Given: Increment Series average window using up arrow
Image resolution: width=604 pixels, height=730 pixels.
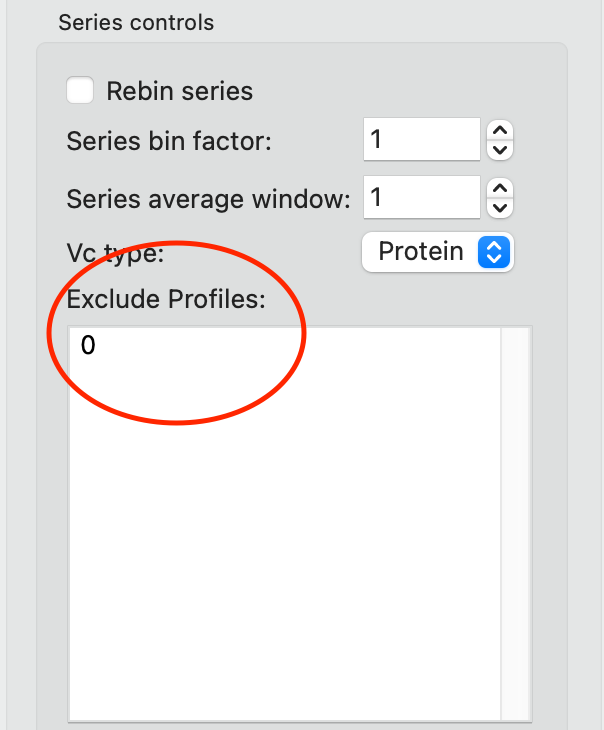Looking at the screenshot, I should pyautogui.click(x=502, y=187).
